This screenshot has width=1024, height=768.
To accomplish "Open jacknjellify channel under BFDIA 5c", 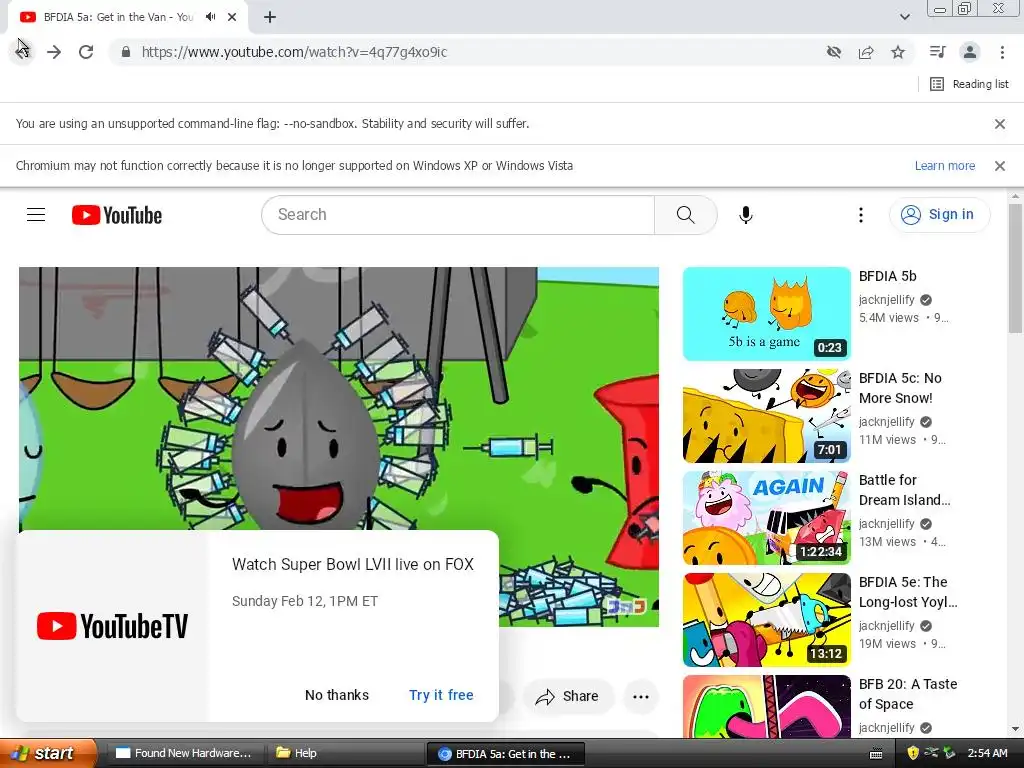I will click(x=886, y=422).
